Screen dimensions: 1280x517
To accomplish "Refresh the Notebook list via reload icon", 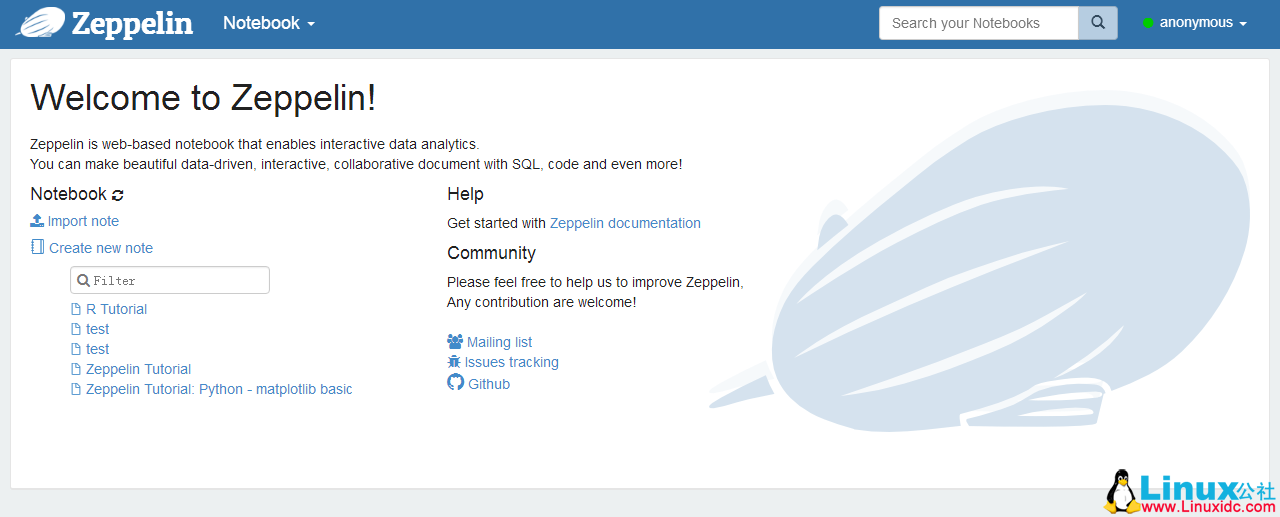I will 118,195.
